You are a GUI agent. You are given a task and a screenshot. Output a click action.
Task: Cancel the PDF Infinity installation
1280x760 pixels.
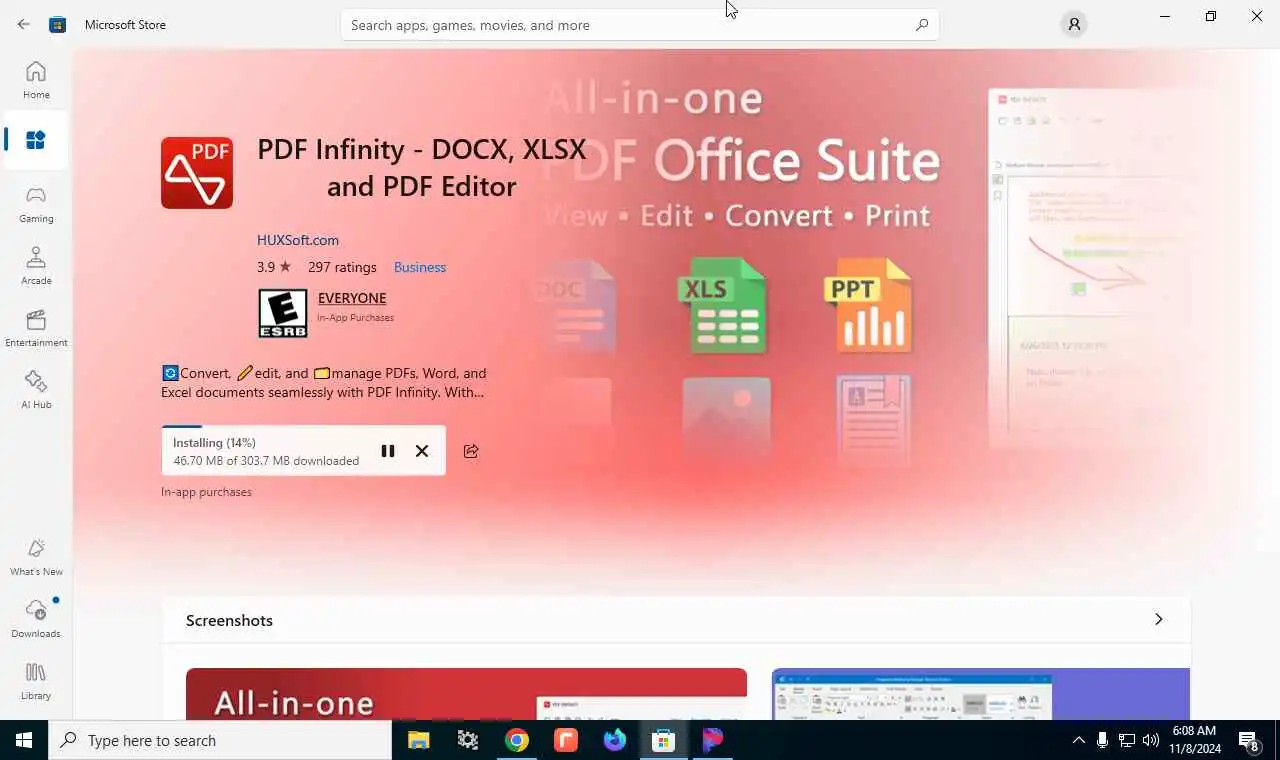point(422,451)
